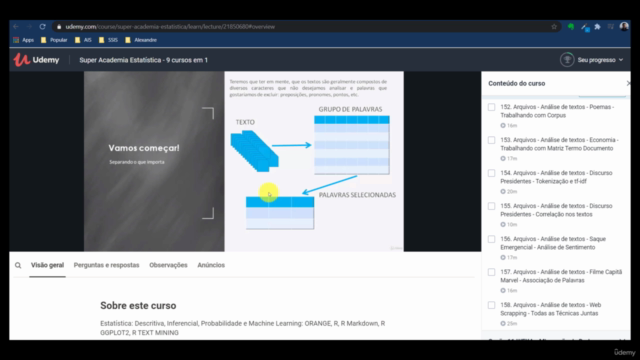Open lecture 157 Associação de Palavras
This screenshot has height=360, width=640.
pyautogui.click(x=561, y=276)
